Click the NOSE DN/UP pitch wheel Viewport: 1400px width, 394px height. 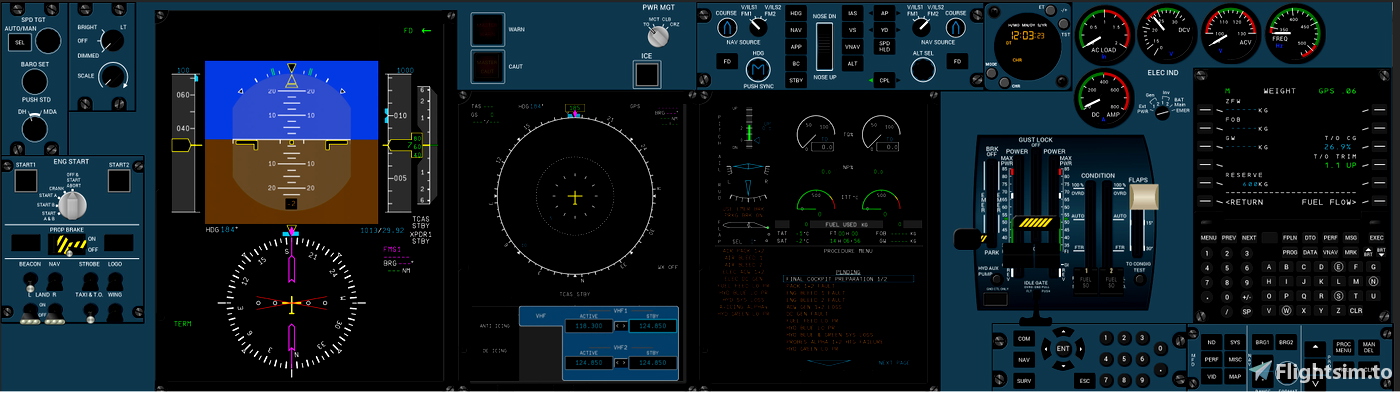tap(825, 45)
